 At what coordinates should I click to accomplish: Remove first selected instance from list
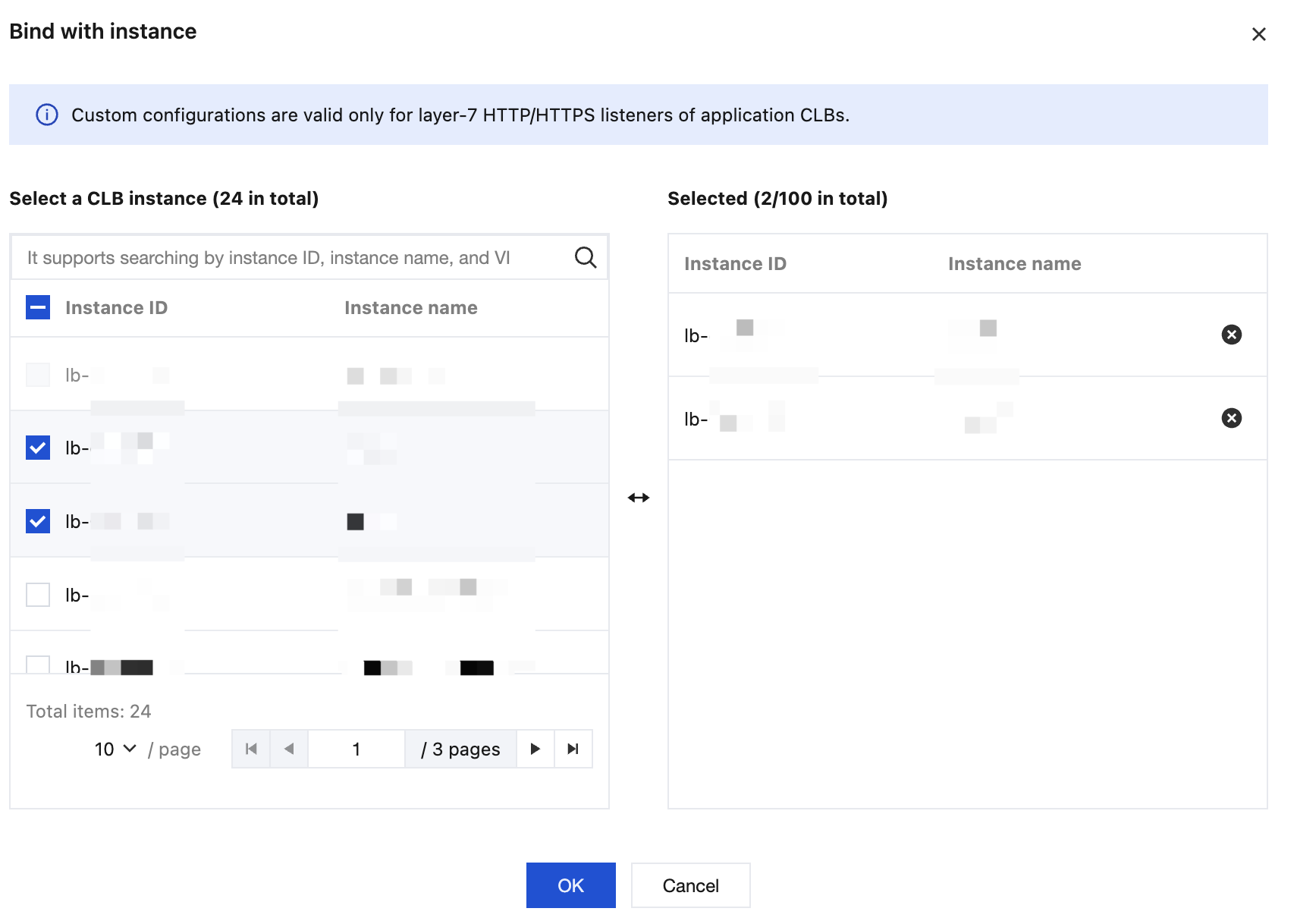pyautogui.click(x=1231, y=335)
